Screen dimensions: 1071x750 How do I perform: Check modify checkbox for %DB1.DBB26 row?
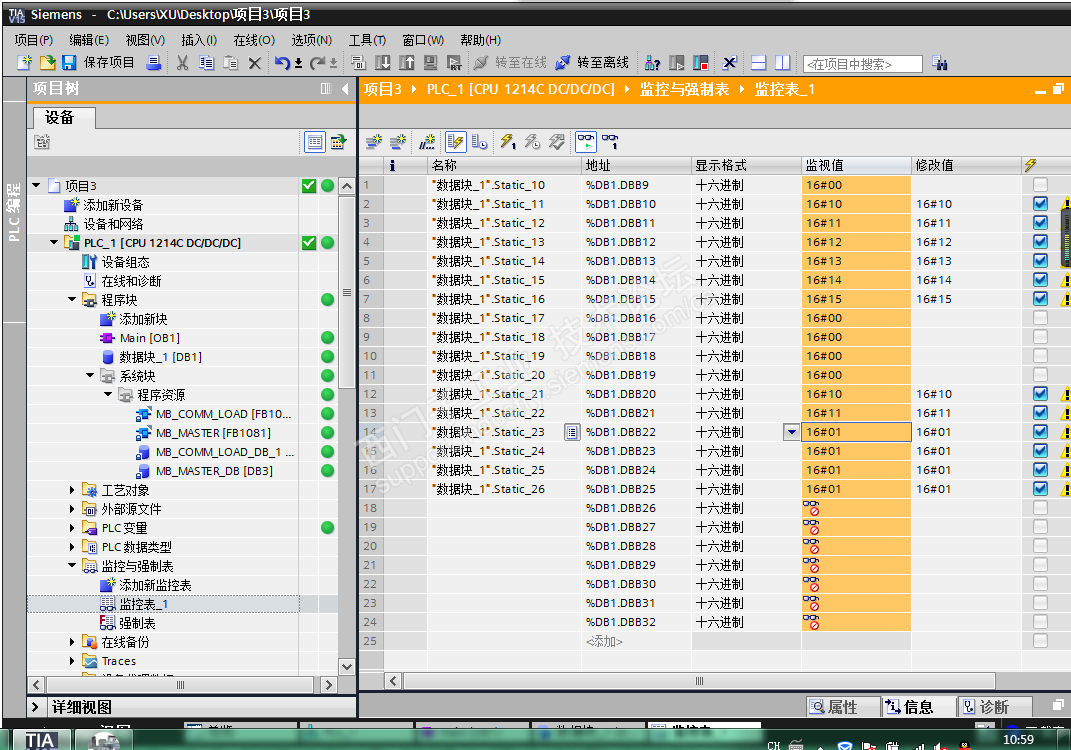pos(1040,508)
